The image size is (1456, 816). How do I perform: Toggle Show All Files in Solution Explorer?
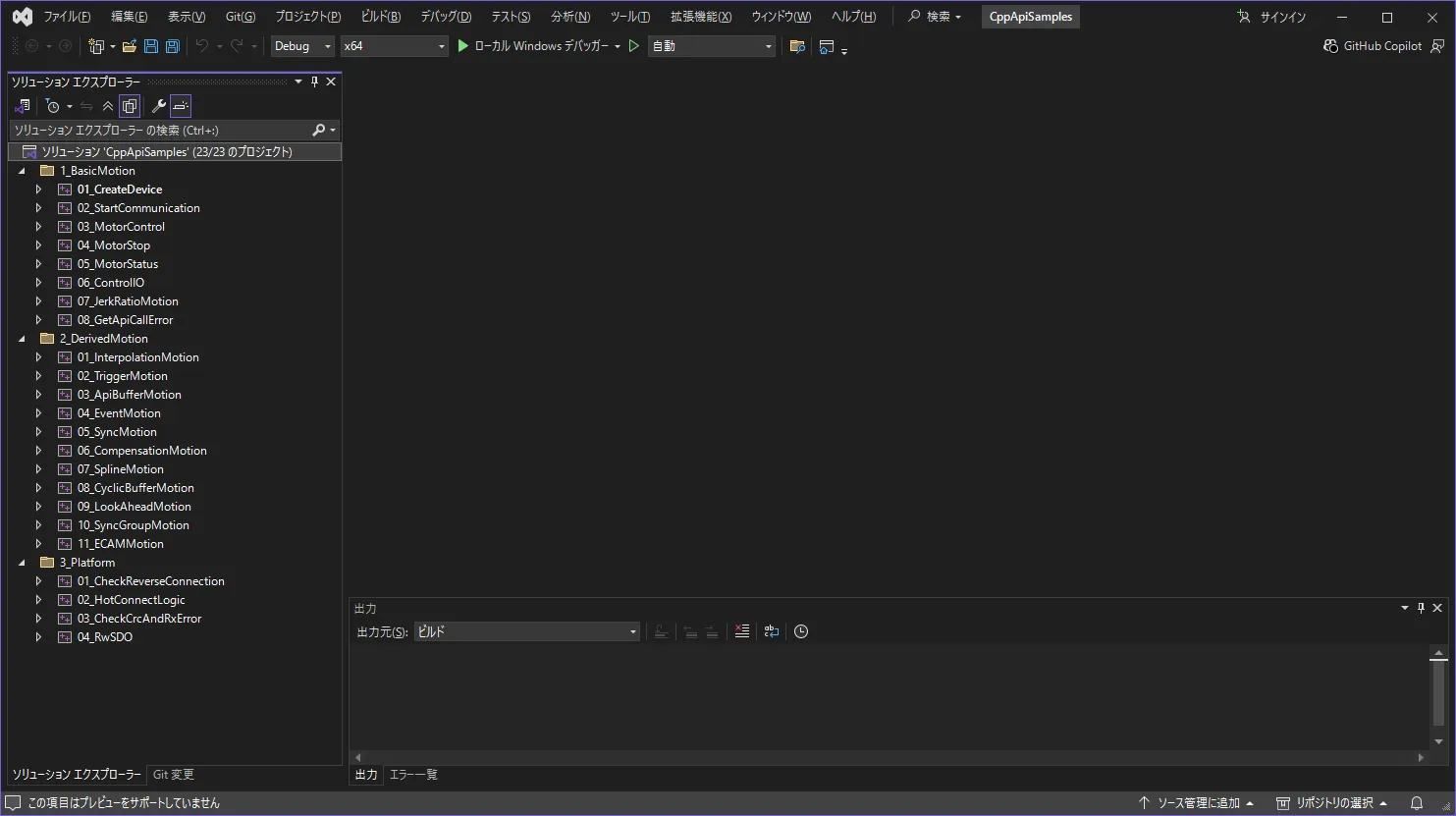(x=129, y=105)
